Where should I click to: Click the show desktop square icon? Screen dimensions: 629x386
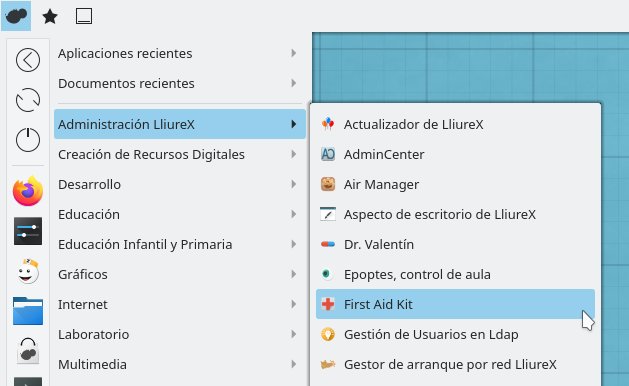pyautogui.click(x=84, y=16)
